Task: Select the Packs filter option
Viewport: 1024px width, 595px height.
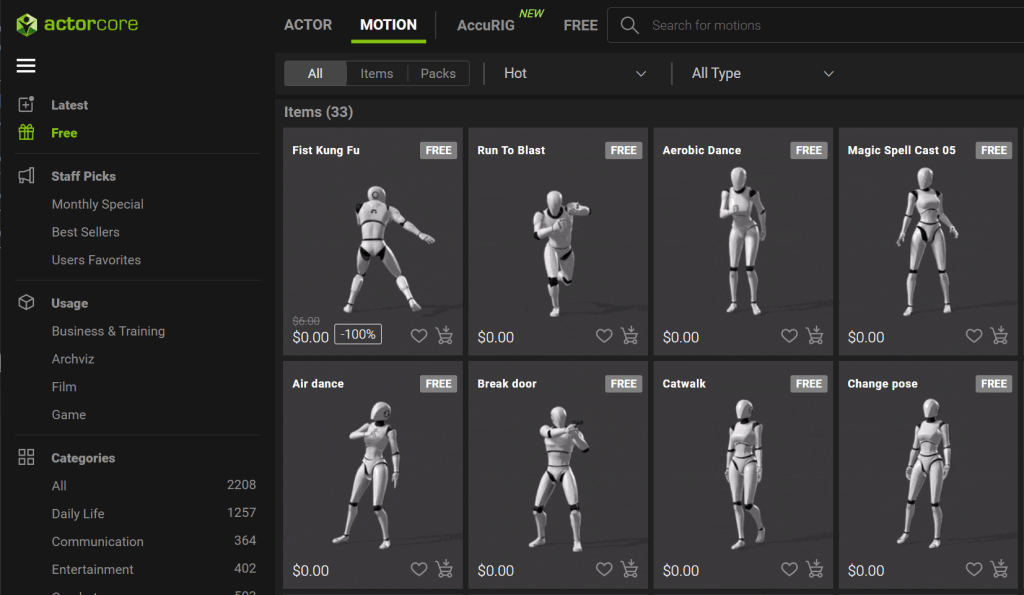Action: tap(438, 73)
